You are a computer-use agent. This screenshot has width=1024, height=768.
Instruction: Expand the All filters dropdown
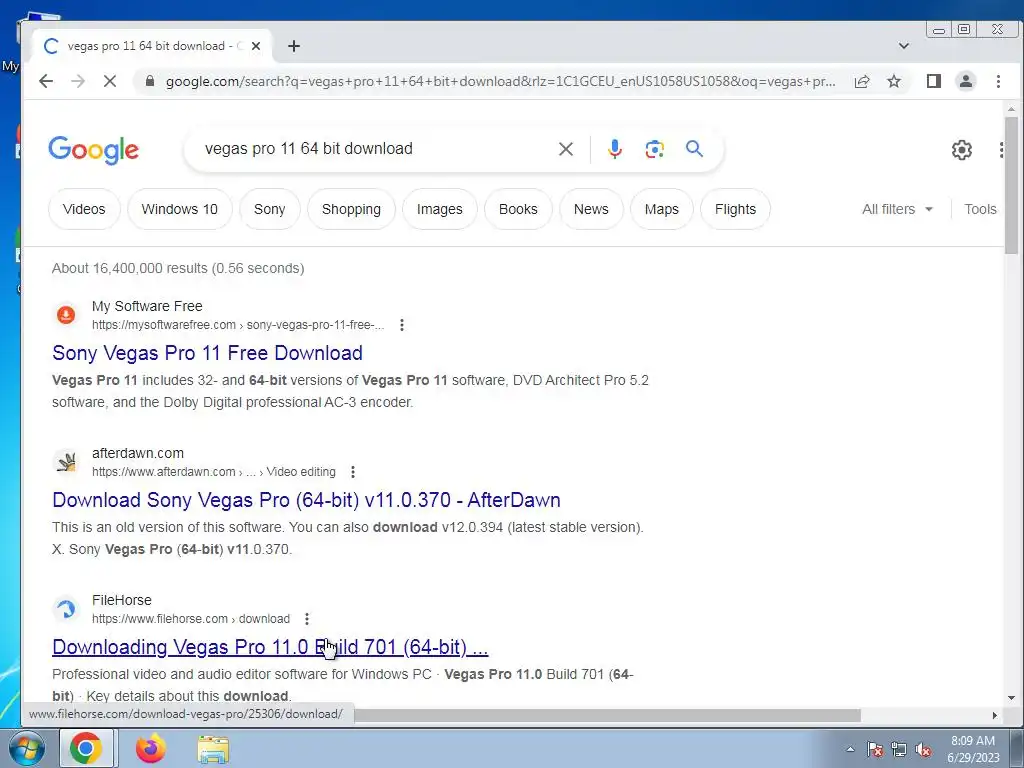point(897,209)
